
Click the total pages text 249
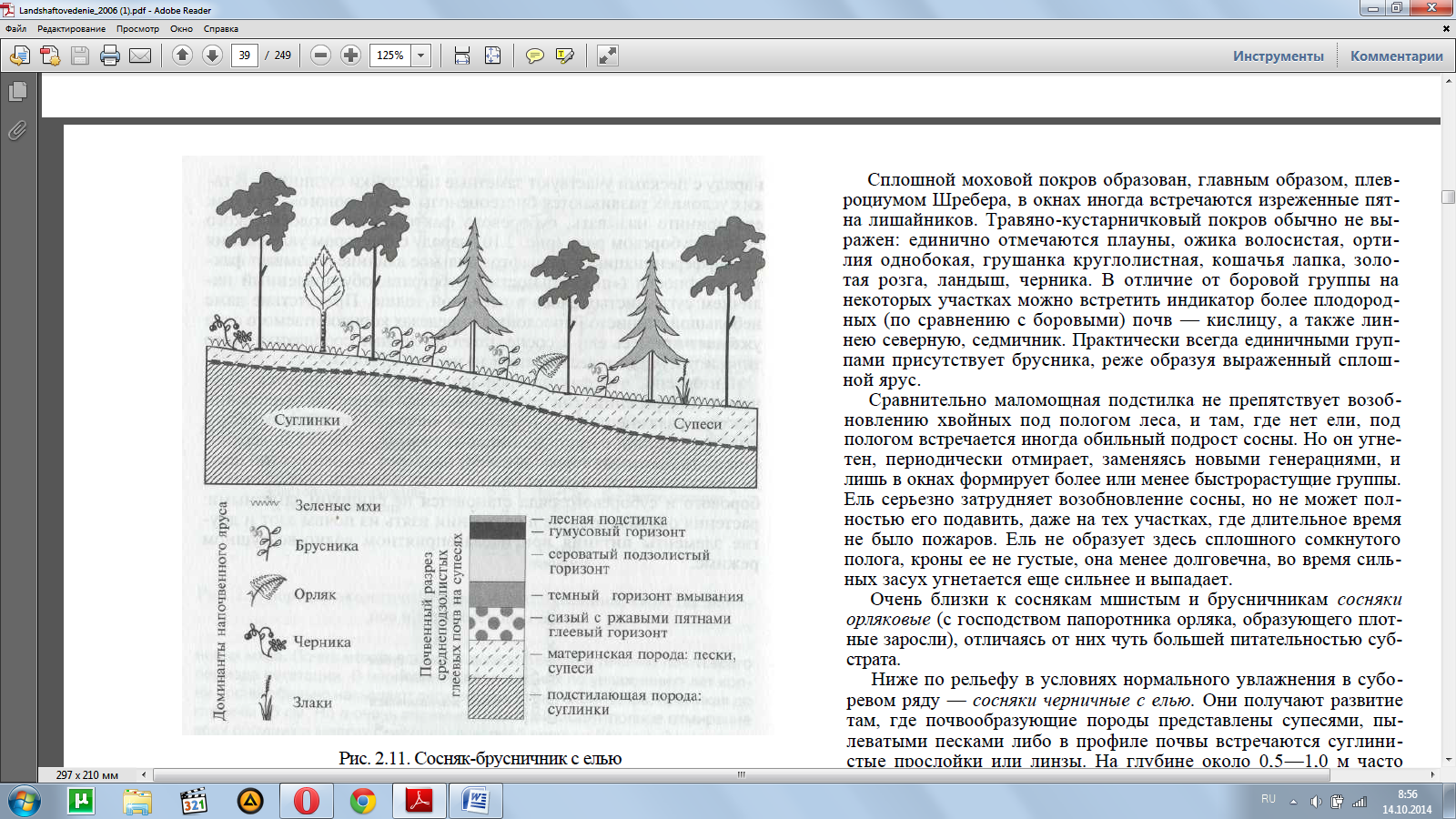click(x=283, y=56)
